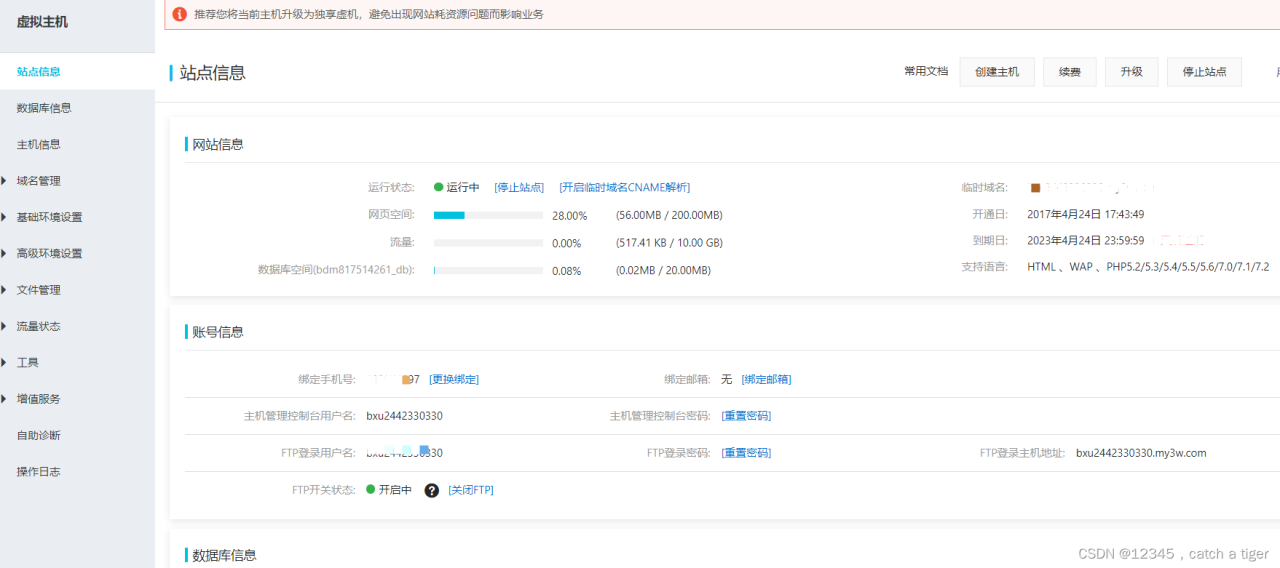Viewport: 1280px width, 568px height.
Task: Expand 基础环境设置 sidebar section
Action: pyautogui.click(x=49, y=217)
